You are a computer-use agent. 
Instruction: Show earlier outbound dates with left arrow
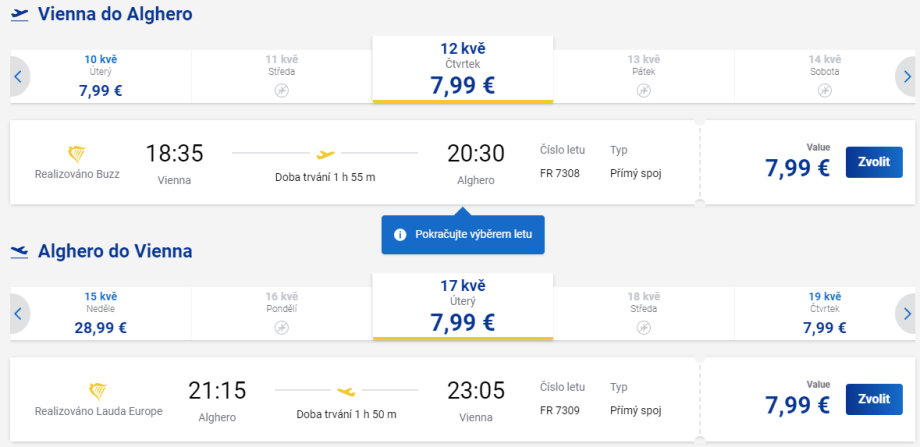[17, 76]
